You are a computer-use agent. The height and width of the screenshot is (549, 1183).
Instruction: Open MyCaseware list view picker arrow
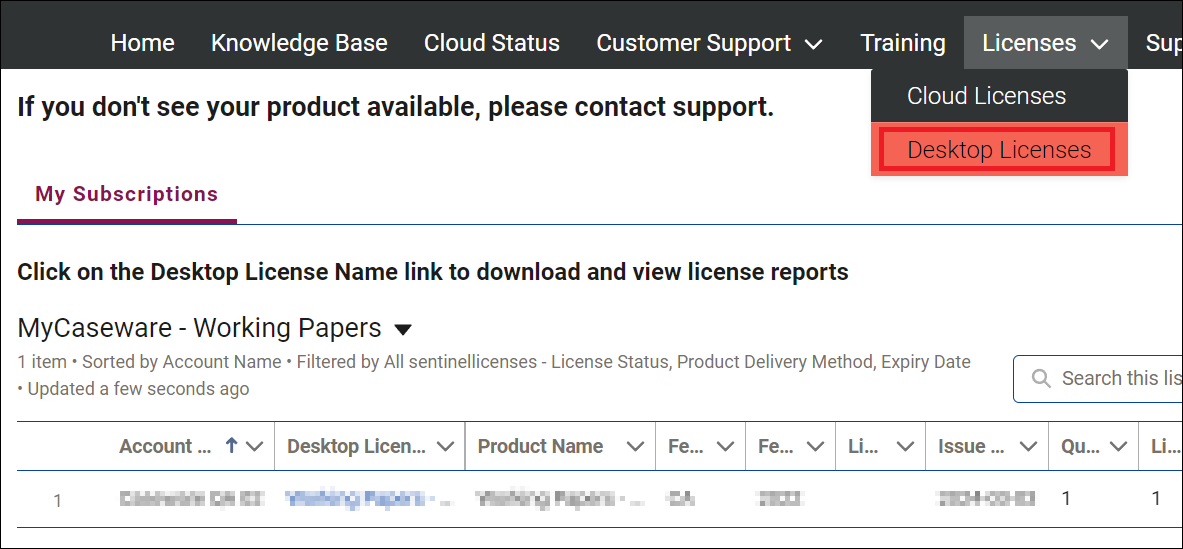point(403,329)
